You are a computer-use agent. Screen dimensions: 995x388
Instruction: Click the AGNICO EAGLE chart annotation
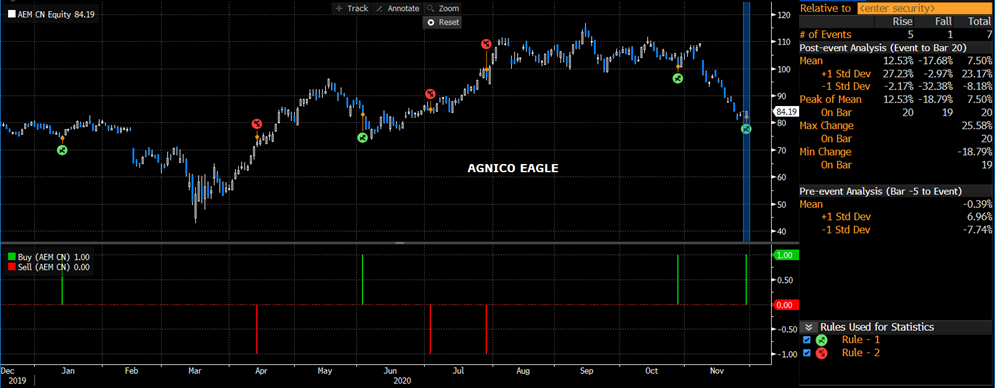coord(513,168)
